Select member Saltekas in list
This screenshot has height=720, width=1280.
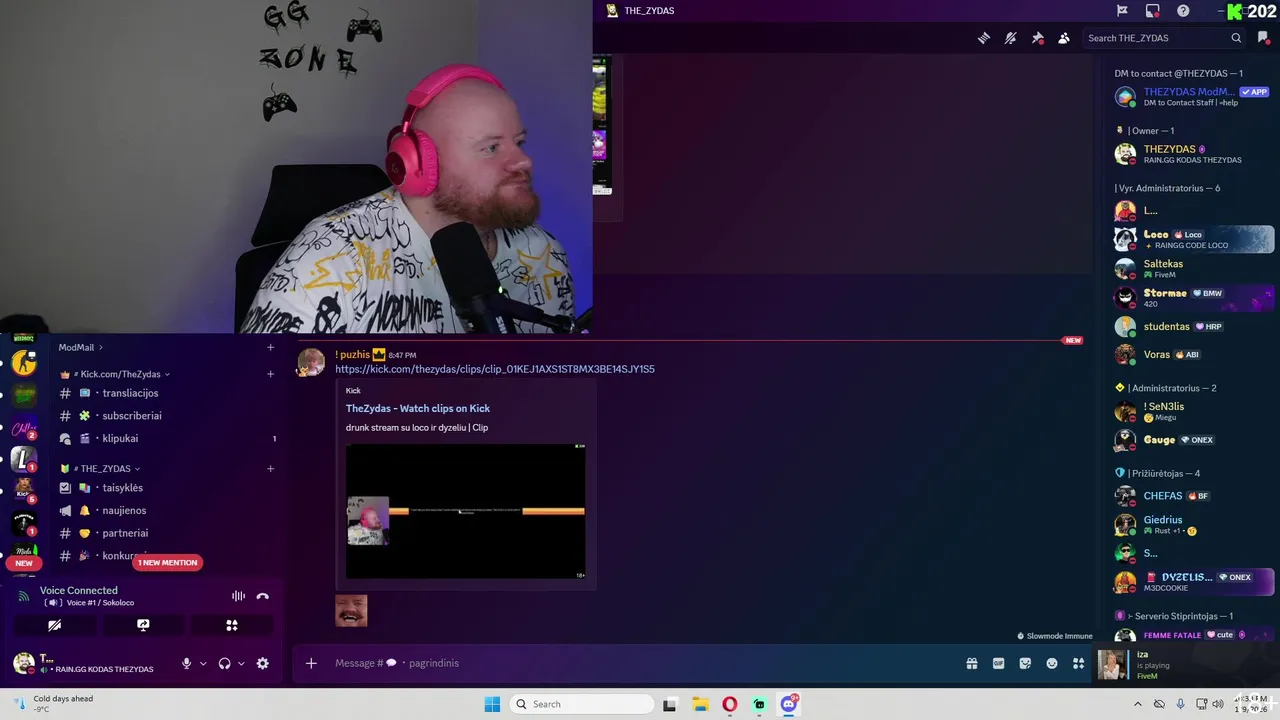coord(1193,268)
